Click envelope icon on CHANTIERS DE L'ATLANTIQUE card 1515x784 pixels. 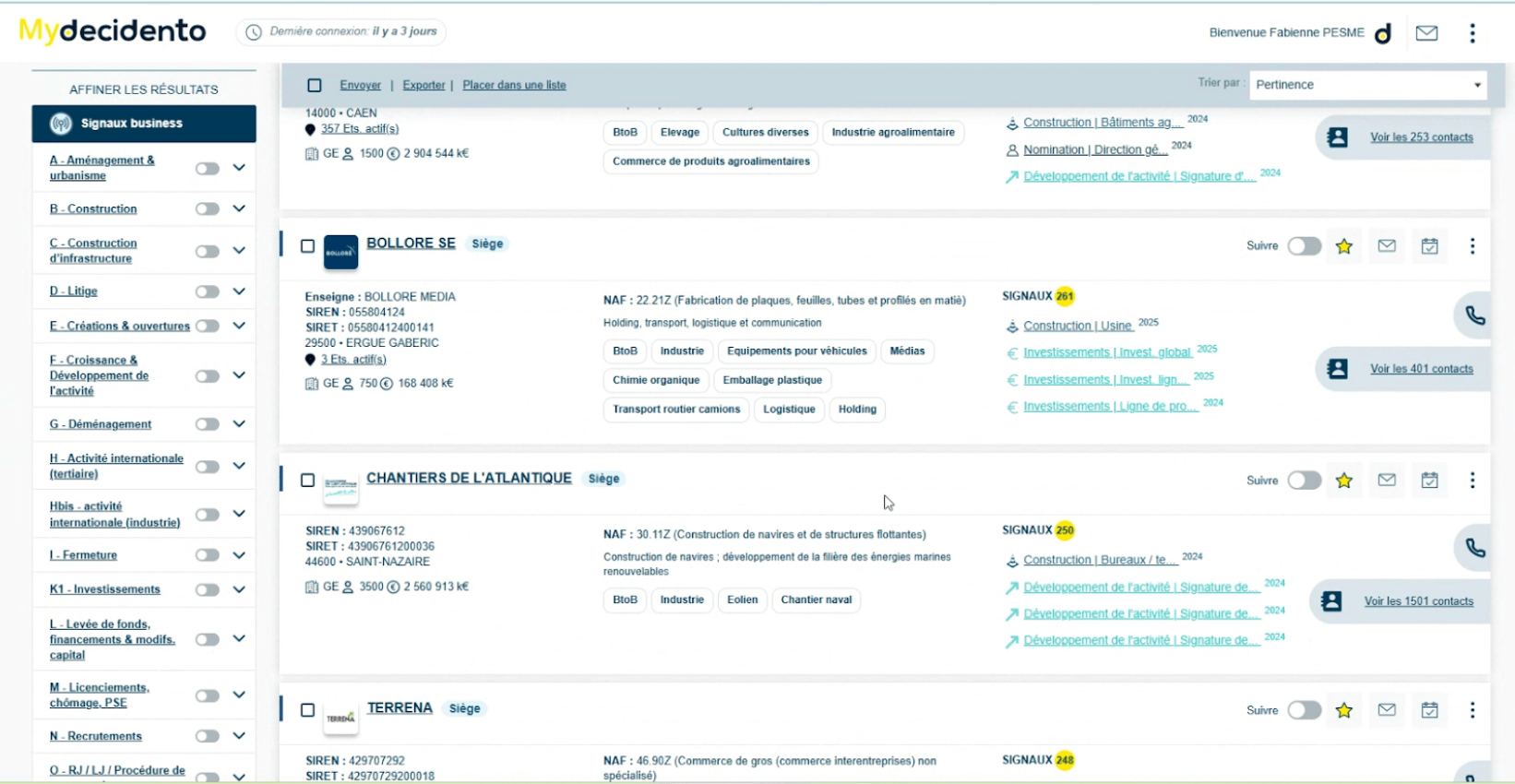(1387, 480)
